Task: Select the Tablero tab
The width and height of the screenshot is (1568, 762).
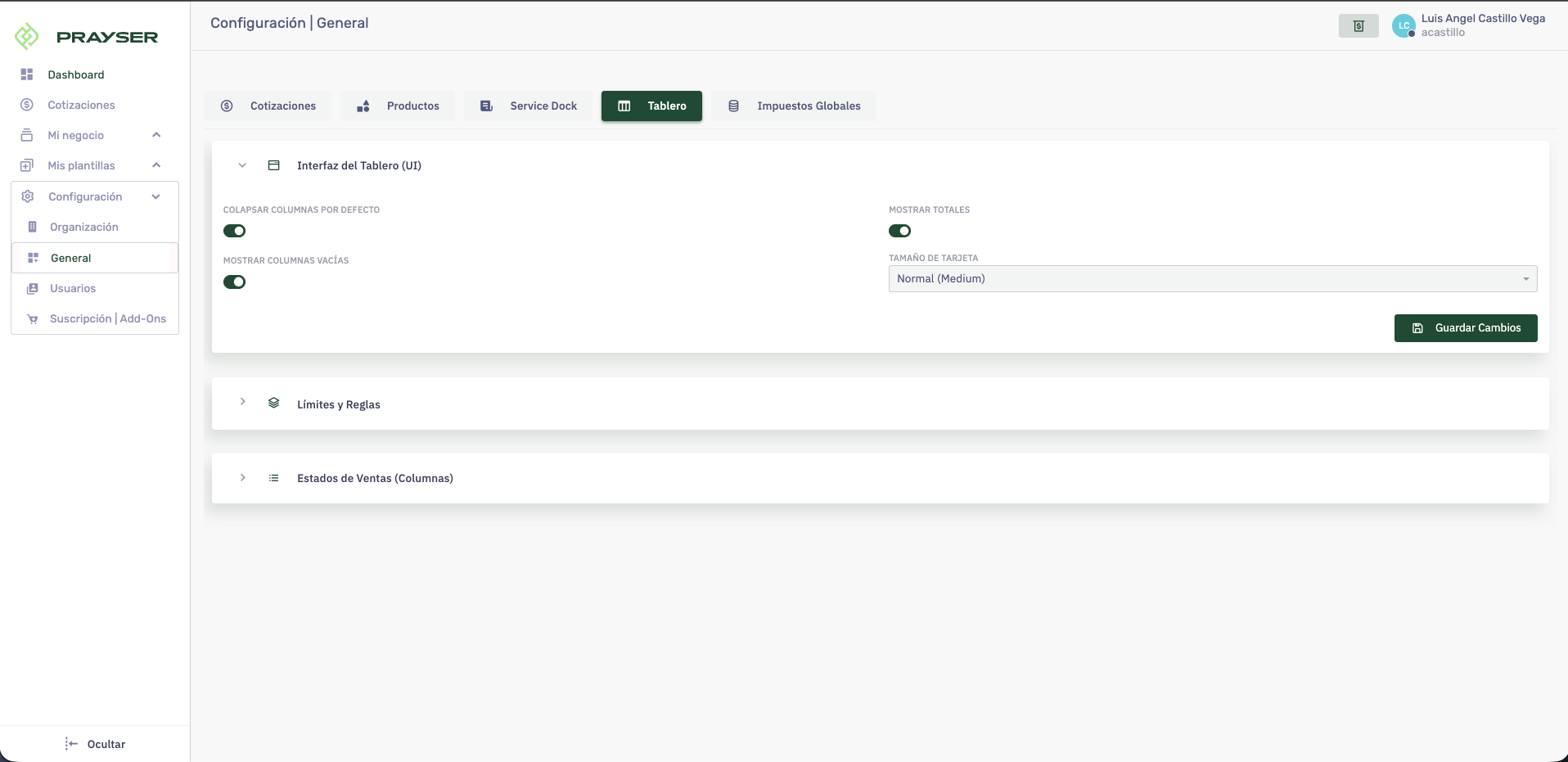Action: (651, 106)
